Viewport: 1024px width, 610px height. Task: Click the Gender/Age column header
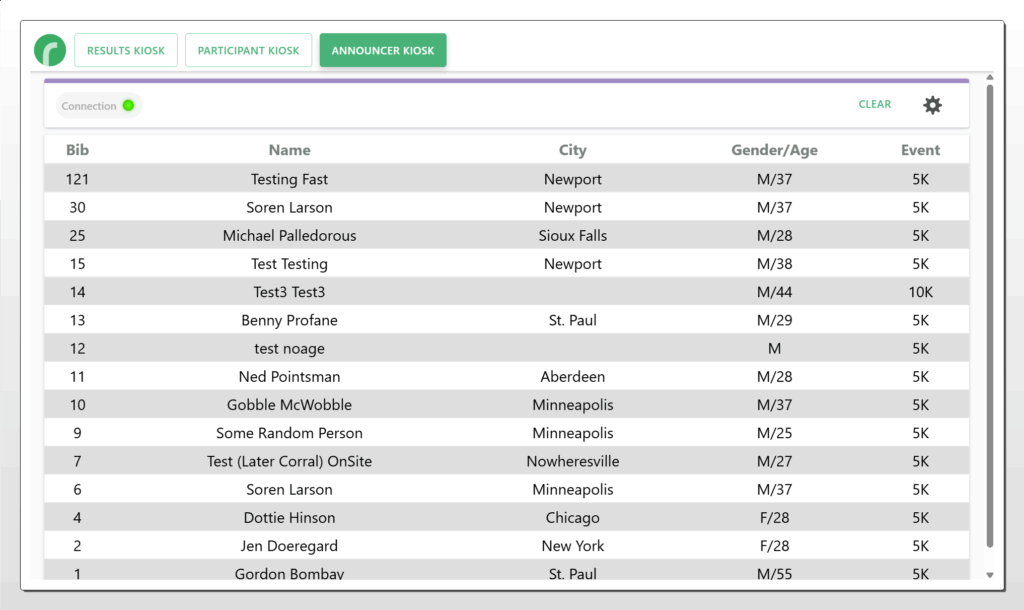pyautogui.click(x=774, y=150)
